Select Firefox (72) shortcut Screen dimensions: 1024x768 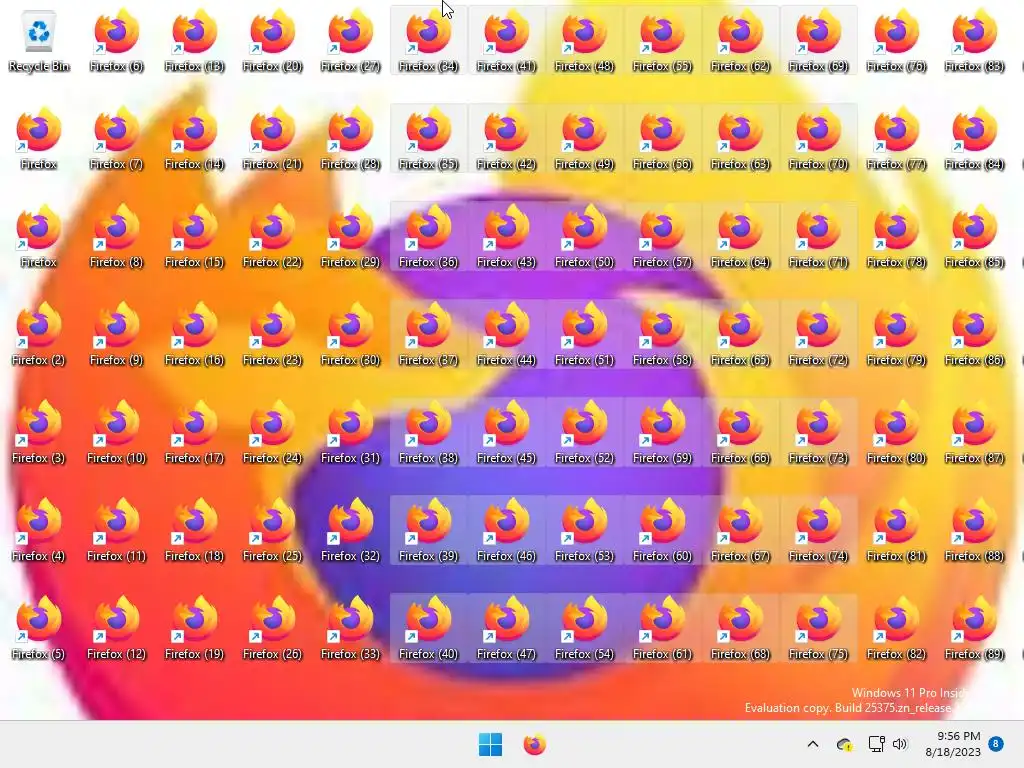pyautogui.click(x=818, y=334)
